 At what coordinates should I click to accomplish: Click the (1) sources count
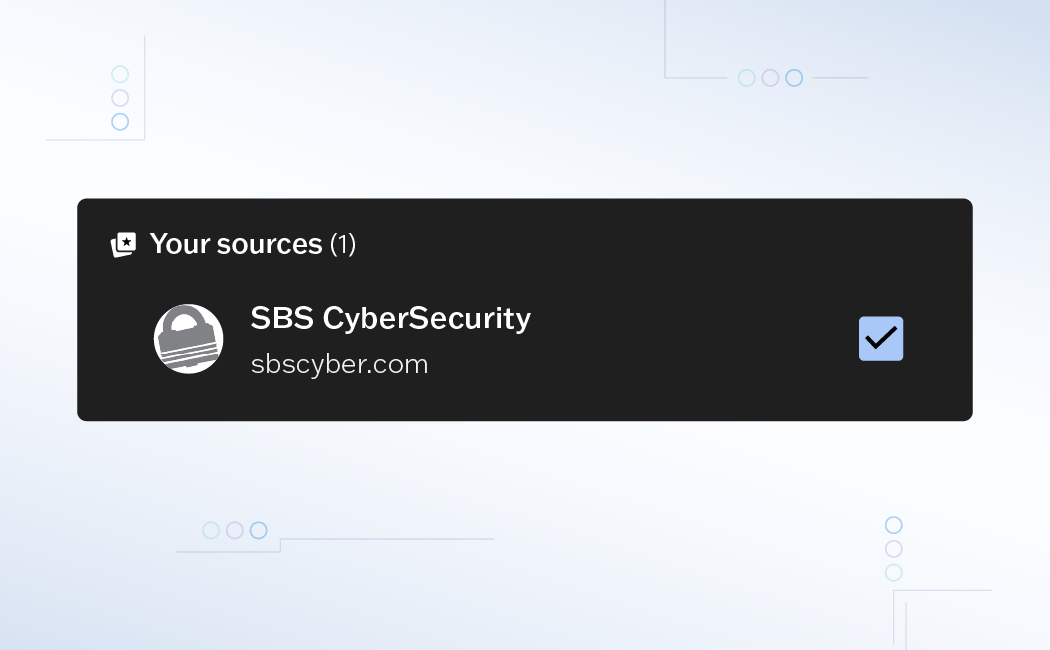[x=343, y=244]
